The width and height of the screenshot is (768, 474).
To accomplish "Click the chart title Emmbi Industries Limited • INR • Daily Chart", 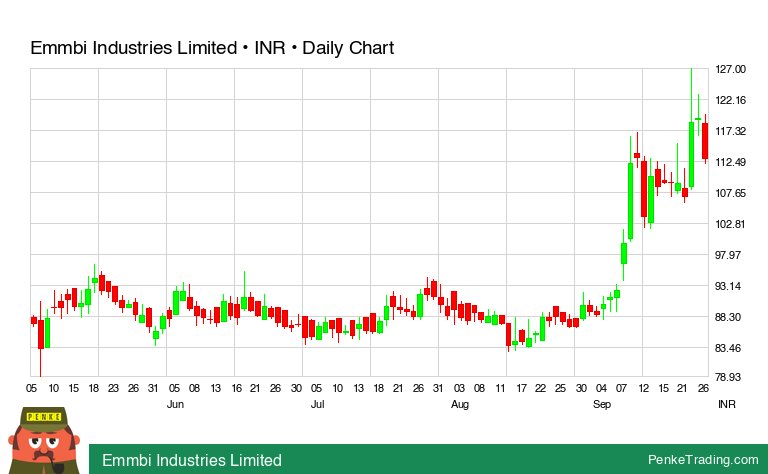I will (212, 48).
